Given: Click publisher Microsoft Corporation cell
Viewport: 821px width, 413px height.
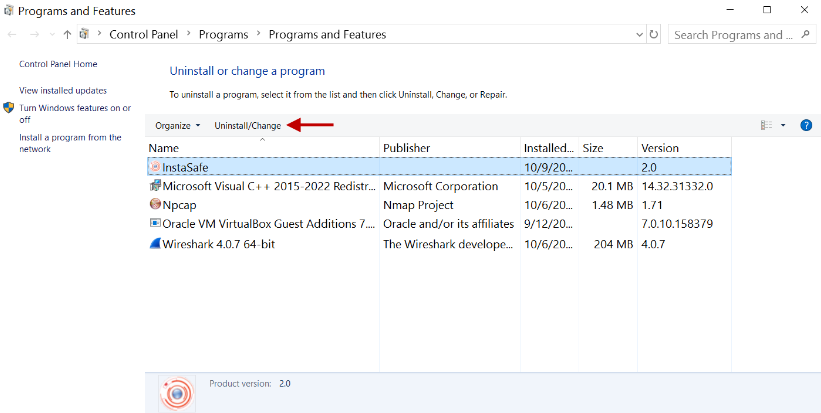Looking at the screenshot, I should click(441, 186).
